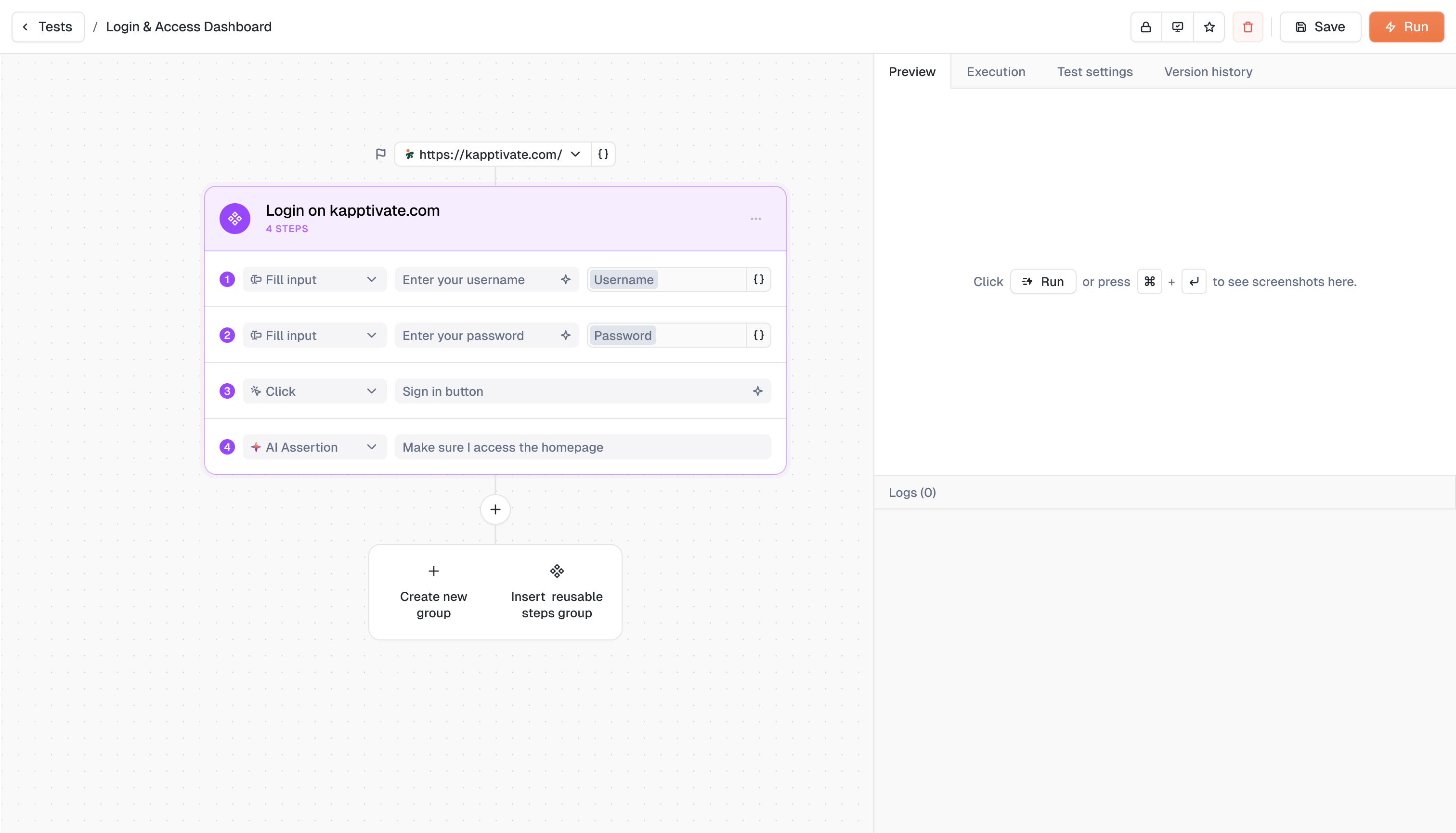Click the red trash delete icon
Viewport: 1456px width, 833px height.
coord(1248,27)
